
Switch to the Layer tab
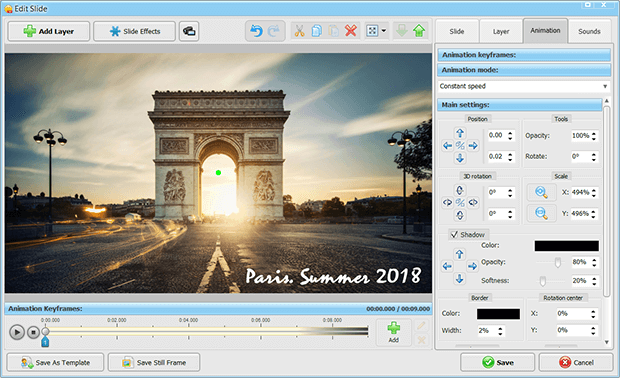click(x=501, y=31)
